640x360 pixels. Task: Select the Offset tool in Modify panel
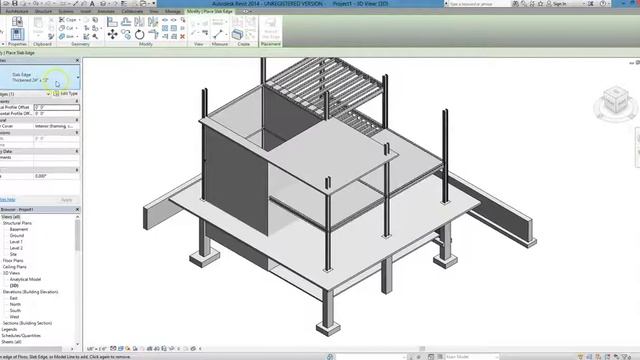pyautogui.click(x=126, y=22)
